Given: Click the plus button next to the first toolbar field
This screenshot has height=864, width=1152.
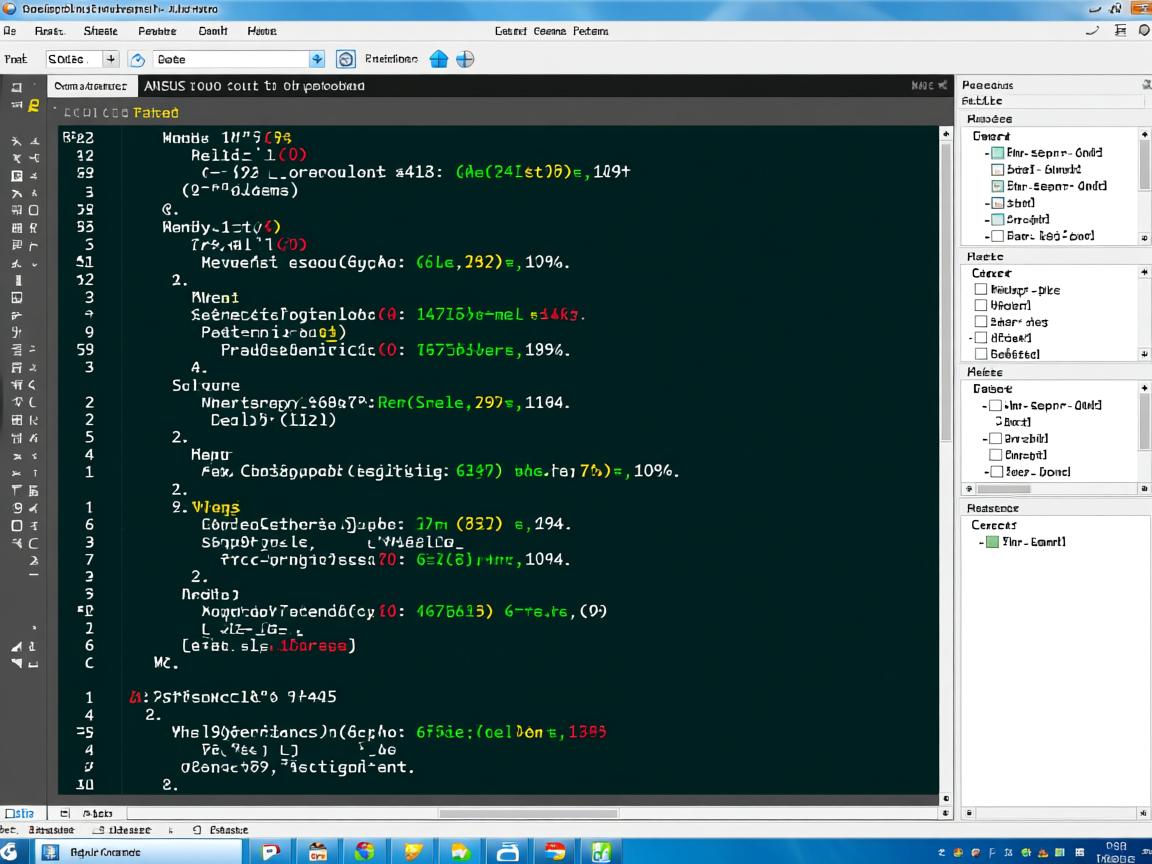Looking at the screenshot, I should [110, 59].
